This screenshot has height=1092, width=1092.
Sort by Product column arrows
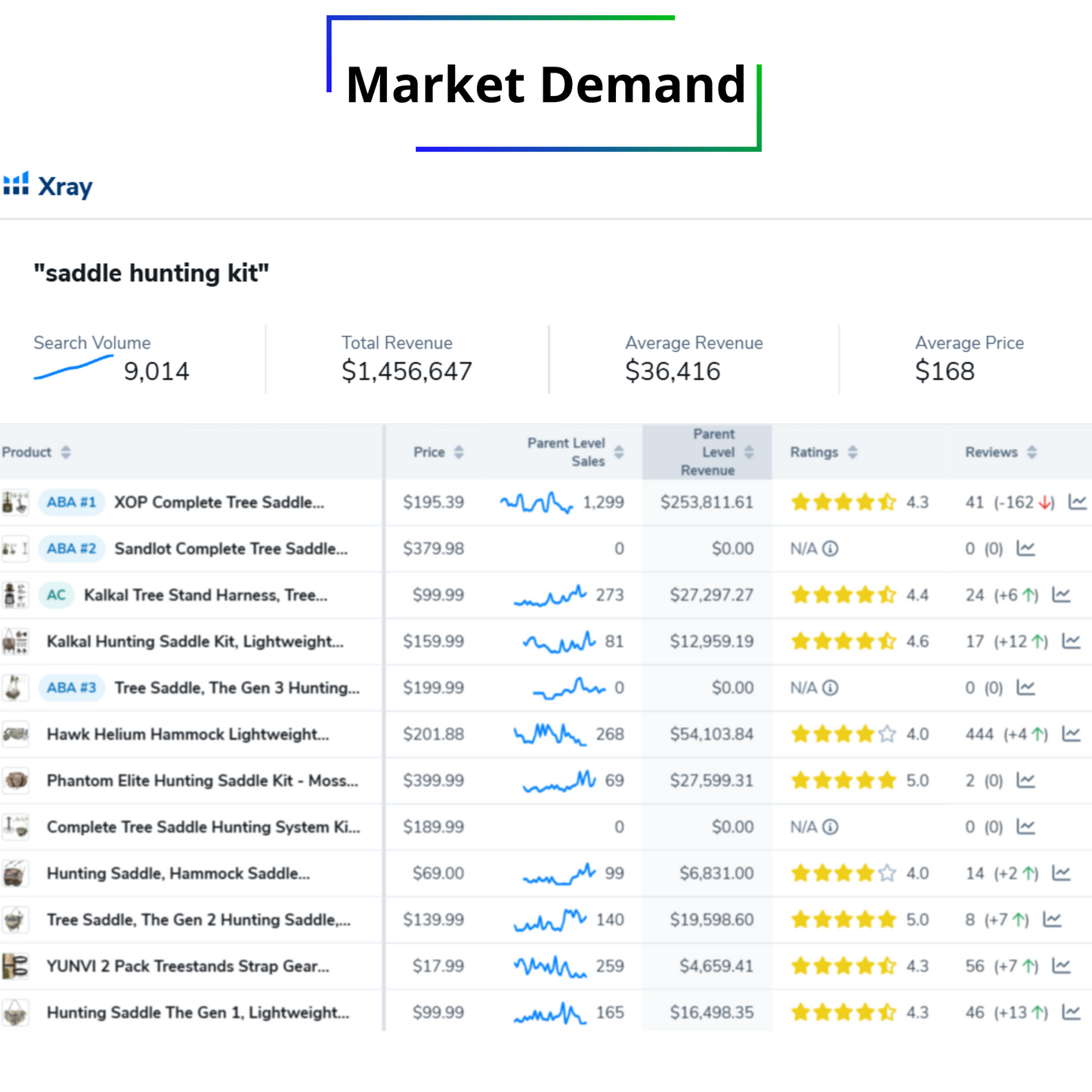click(x=66, y=452)
